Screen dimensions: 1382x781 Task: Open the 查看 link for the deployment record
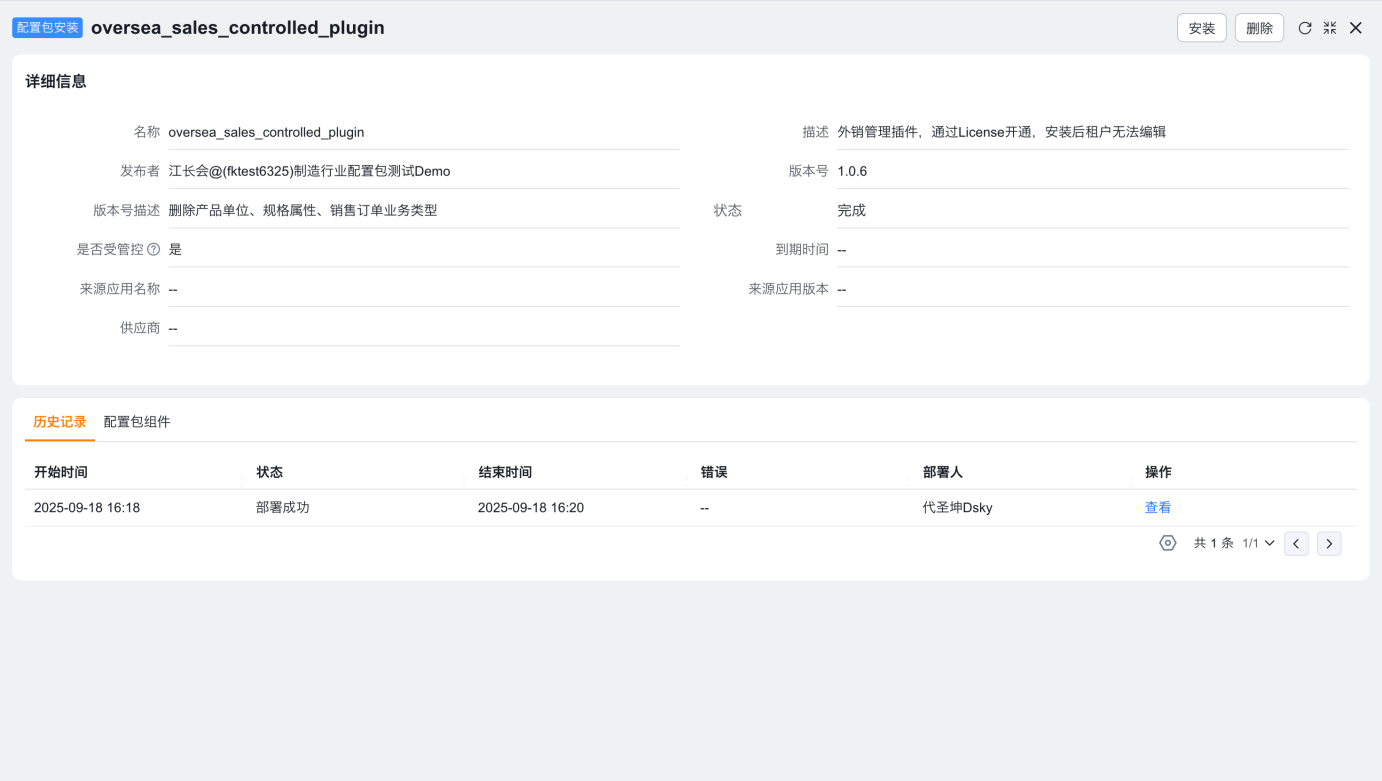[1158, 508]
